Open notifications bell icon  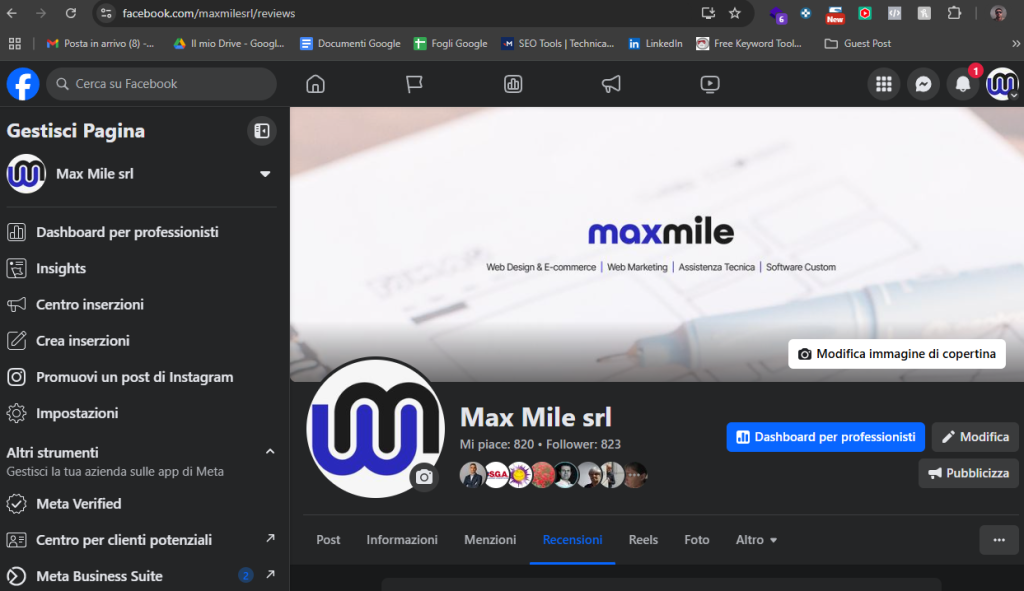(963, 84)
